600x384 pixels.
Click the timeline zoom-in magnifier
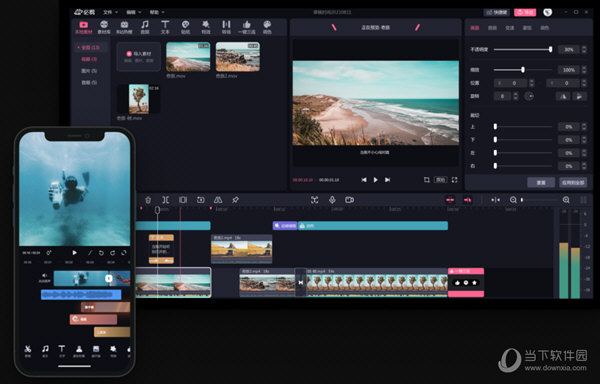click(566, 200)
